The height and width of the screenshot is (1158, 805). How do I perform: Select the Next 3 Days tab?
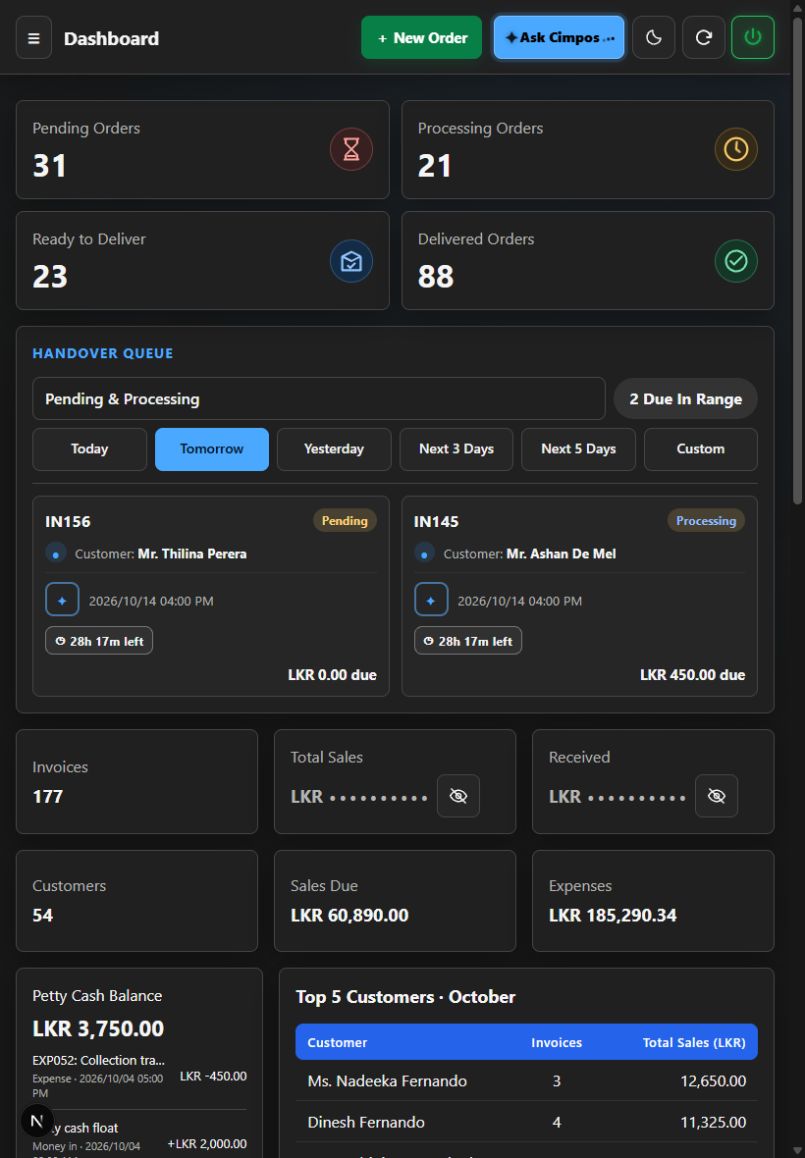click(x=456, y=449)
